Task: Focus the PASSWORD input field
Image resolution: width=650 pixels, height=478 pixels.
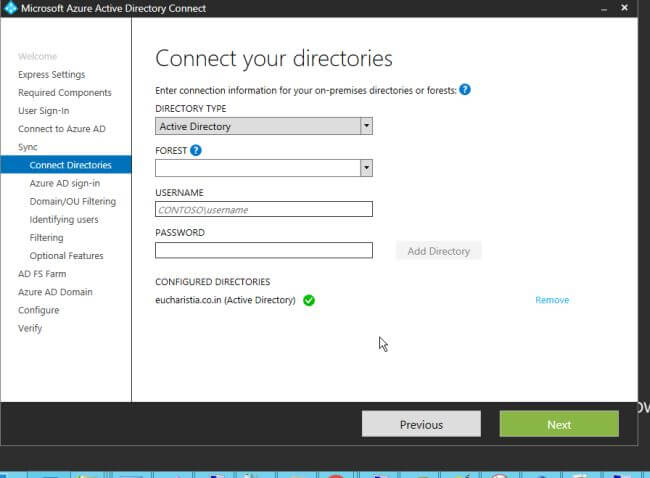Action: click(264, 250)
